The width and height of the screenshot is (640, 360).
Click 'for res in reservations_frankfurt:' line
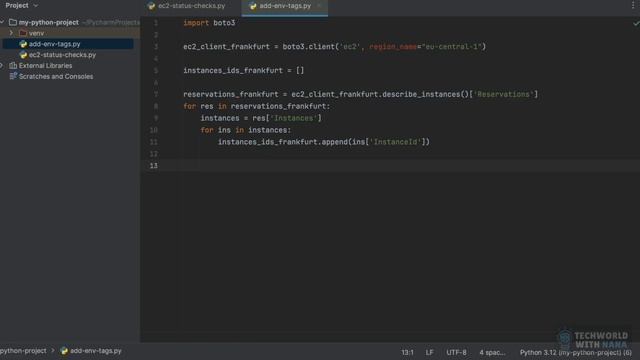pyautogui.click(x=256, y=106)
